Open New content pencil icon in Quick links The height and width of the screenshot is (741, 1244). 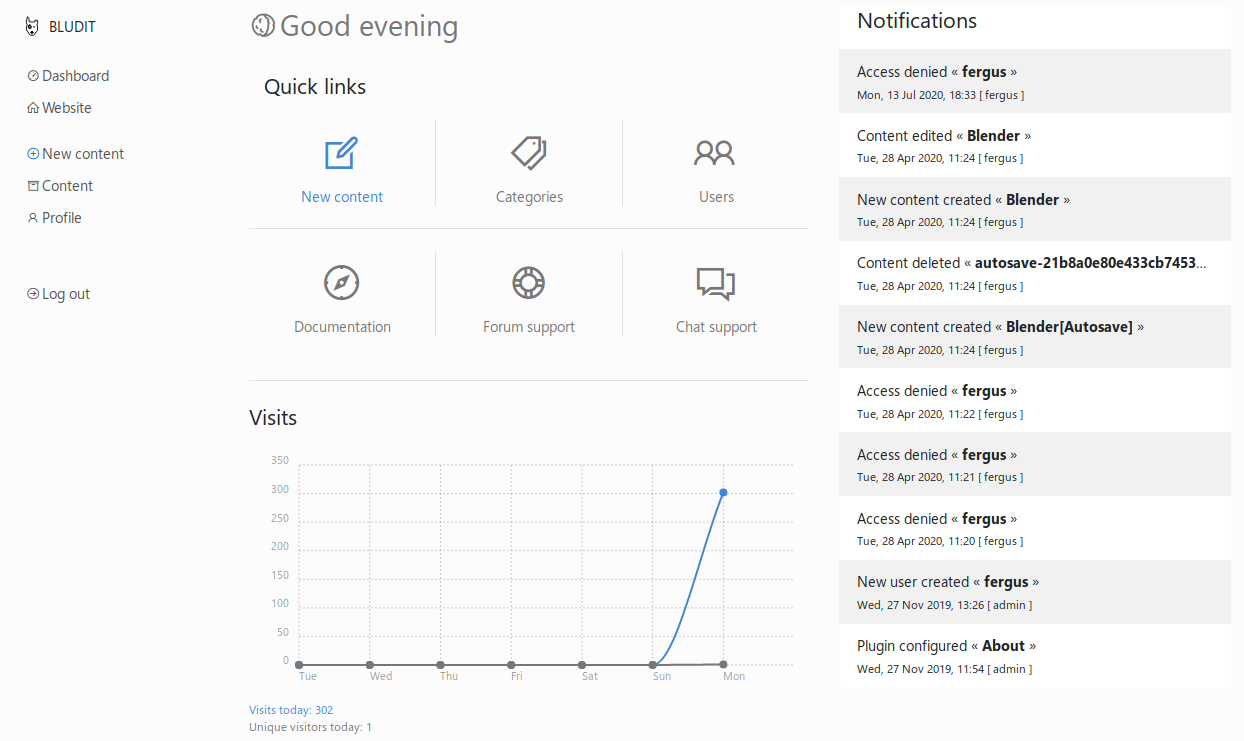(x=341, y=154)
